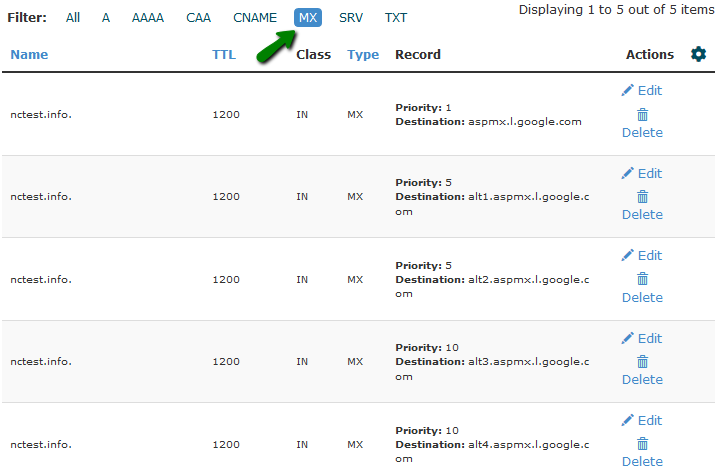Click pencil icon for priority 1 record
The height and width of the screenshot is (476, 719).
point(627,90)
